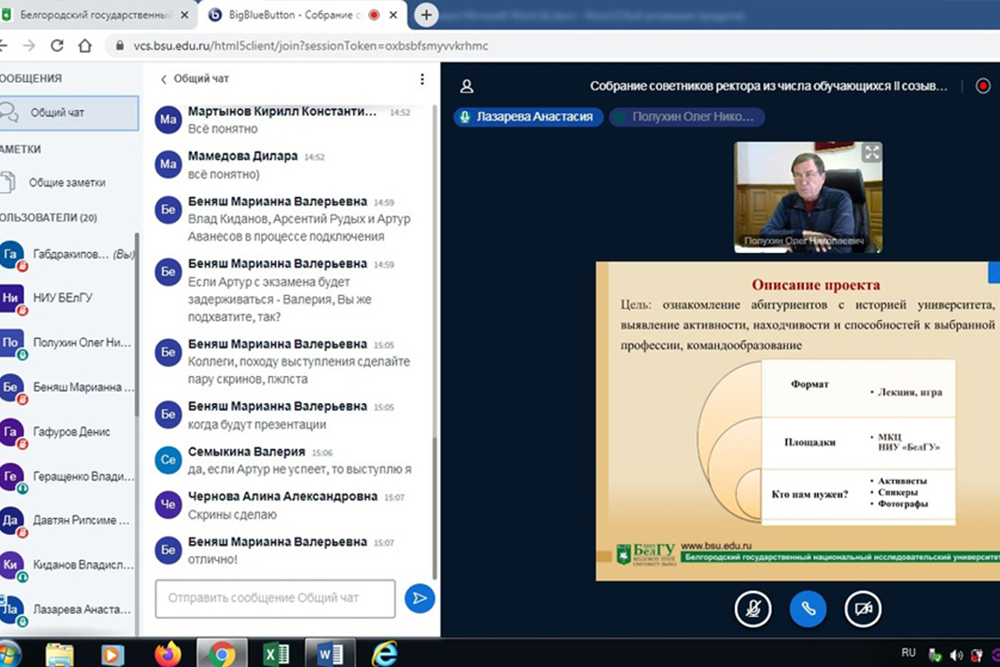Click the recording indicator in the meeting header
Image resolution: width=1000 pixels, height=667 pixels.
pos(982,86)
